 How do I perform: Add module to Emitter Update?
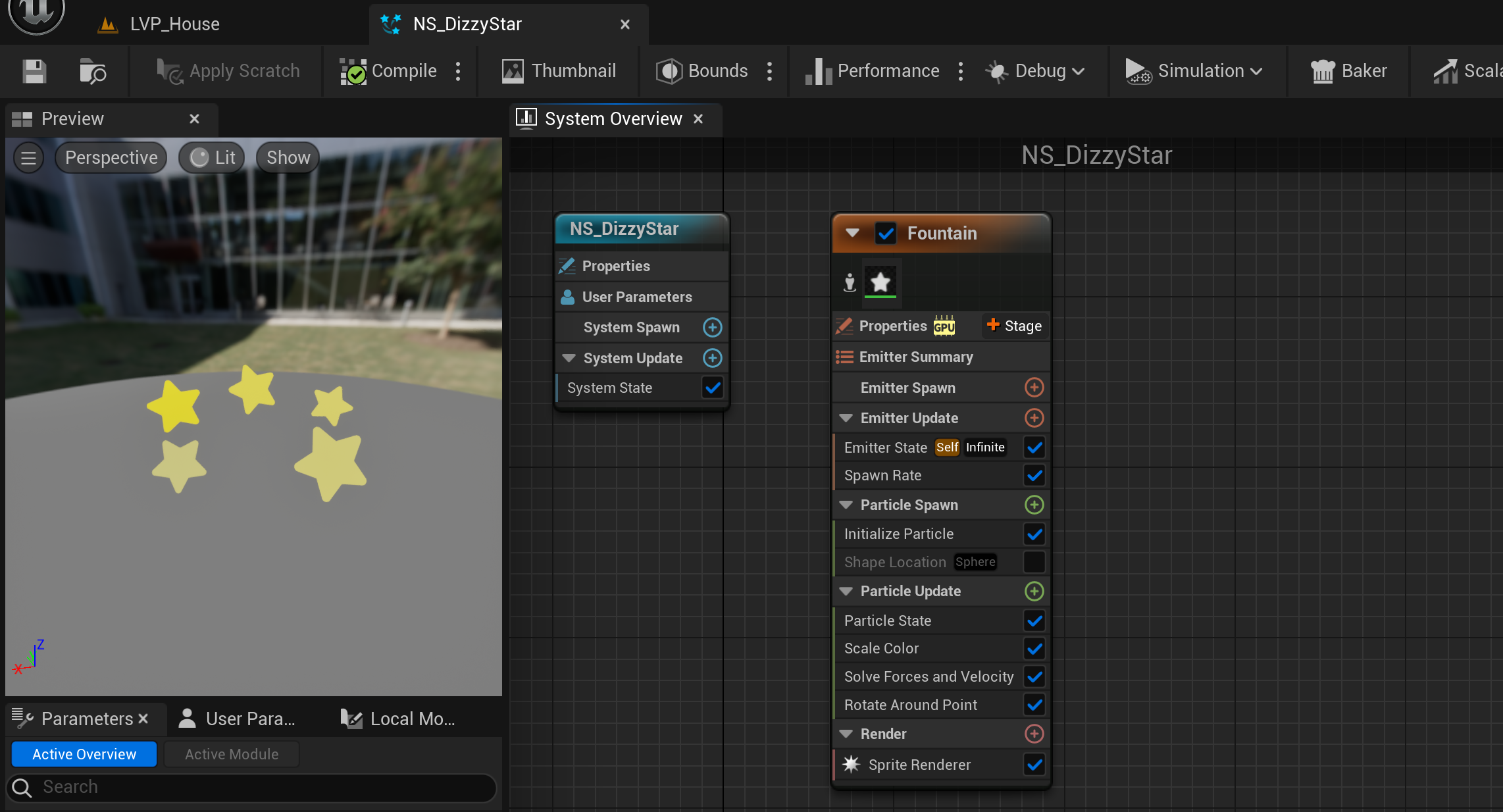1034,418
